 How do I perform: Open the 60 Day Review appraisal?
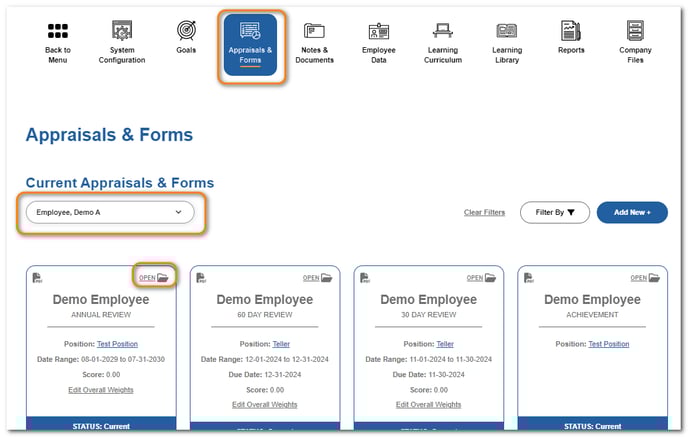(x=318, y=277)
